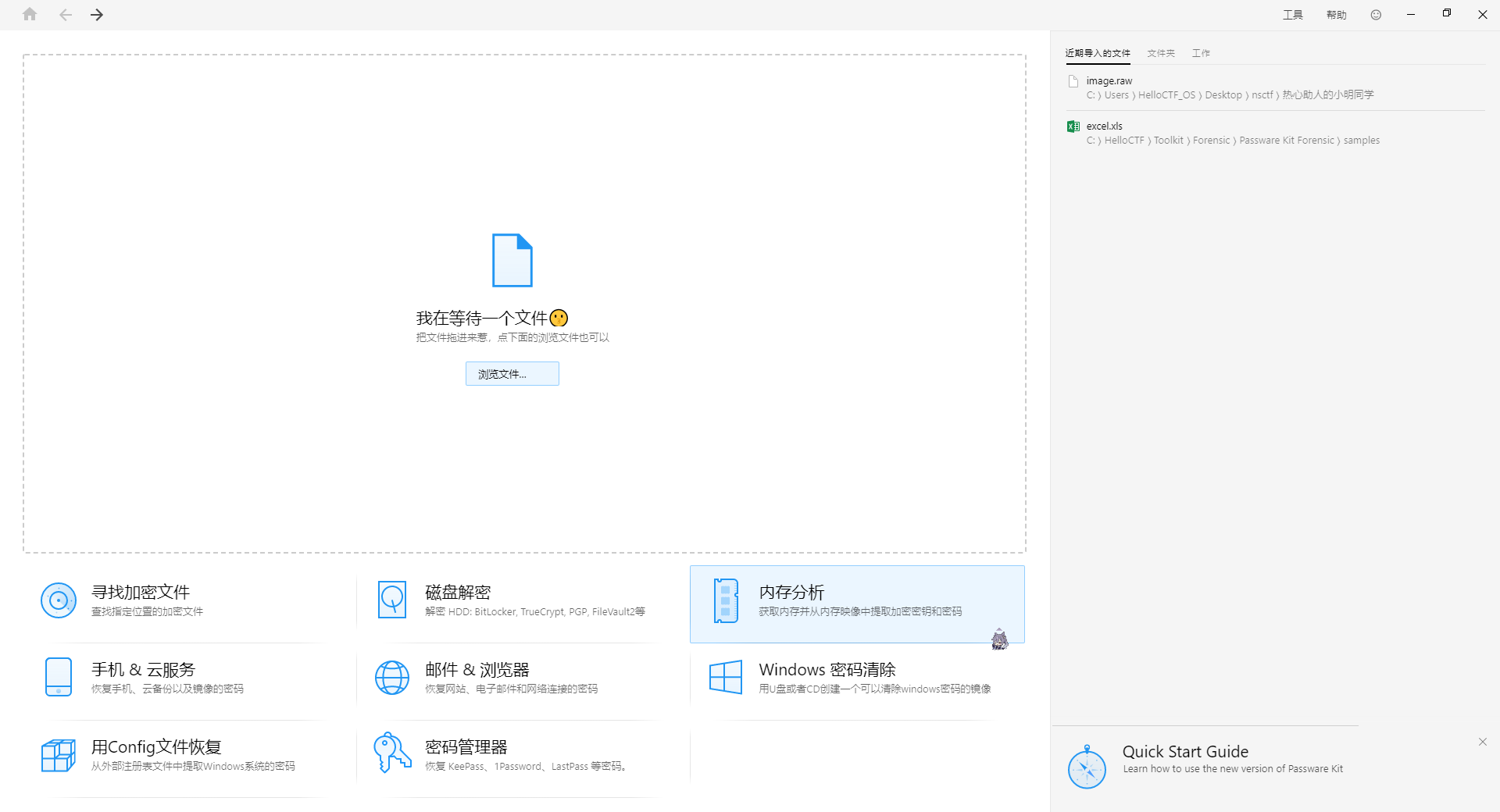Open 密码管理器 keys icon
This screenshot has height=812, width=1500.
pyautogui.click(x=391, y=753)
